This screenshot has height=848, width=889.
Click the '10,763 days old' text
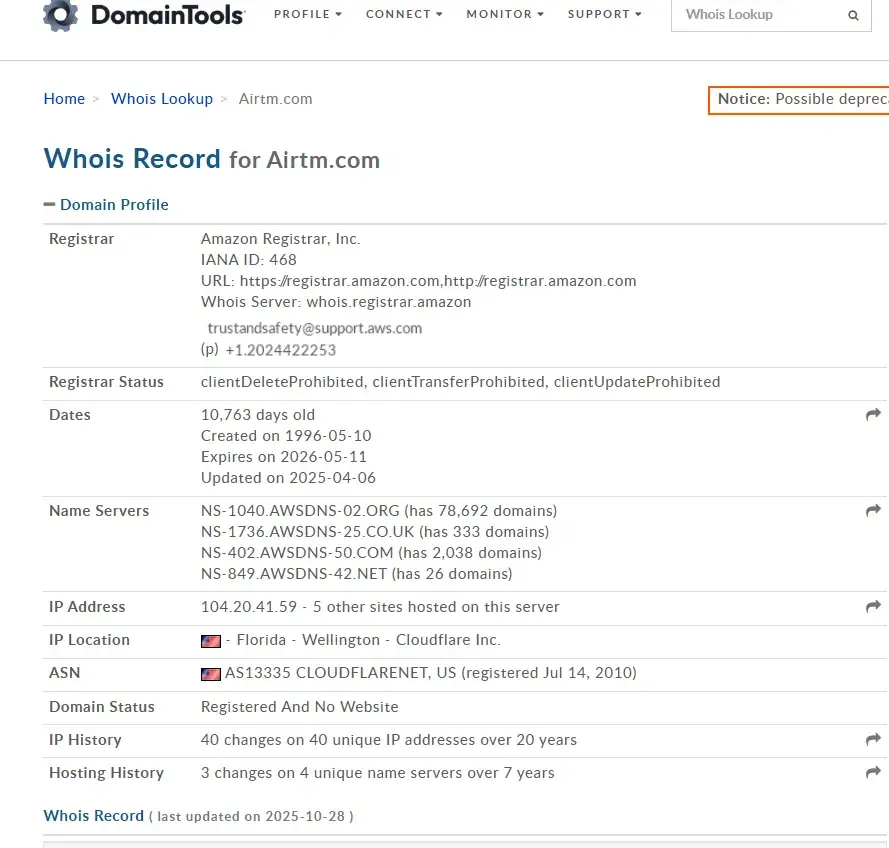(x=258, y=415)
